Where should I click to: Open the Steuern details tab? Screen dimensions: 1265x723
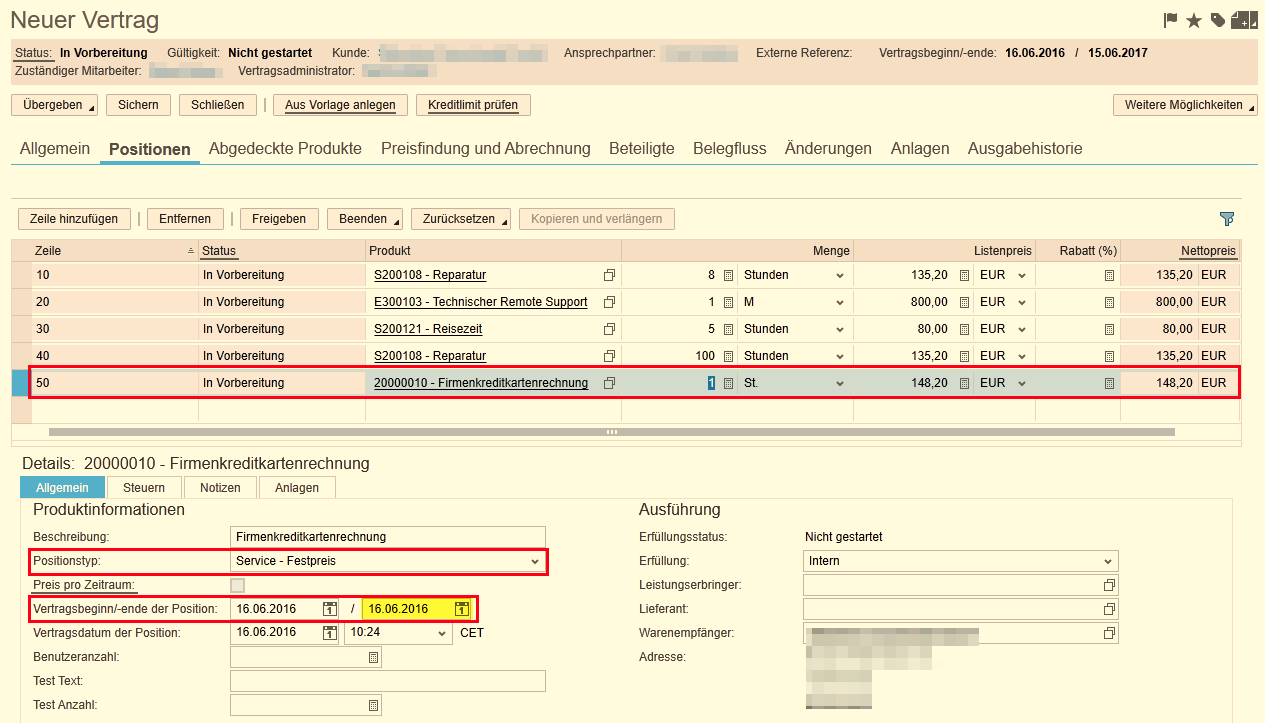pyautogui.click(x=144, y=488)
